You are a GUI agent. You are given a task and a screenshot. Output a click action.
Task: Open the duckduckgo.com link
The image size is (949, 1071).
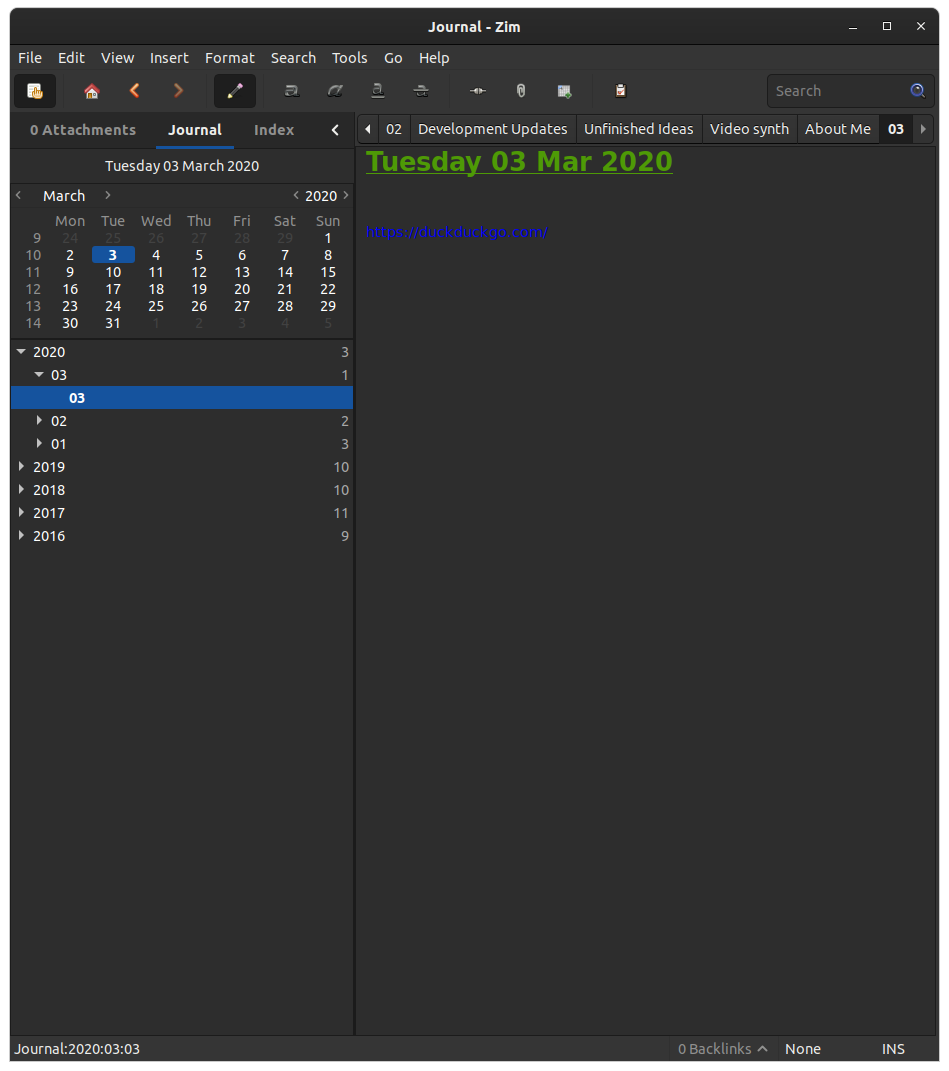(x=457, y=232)
